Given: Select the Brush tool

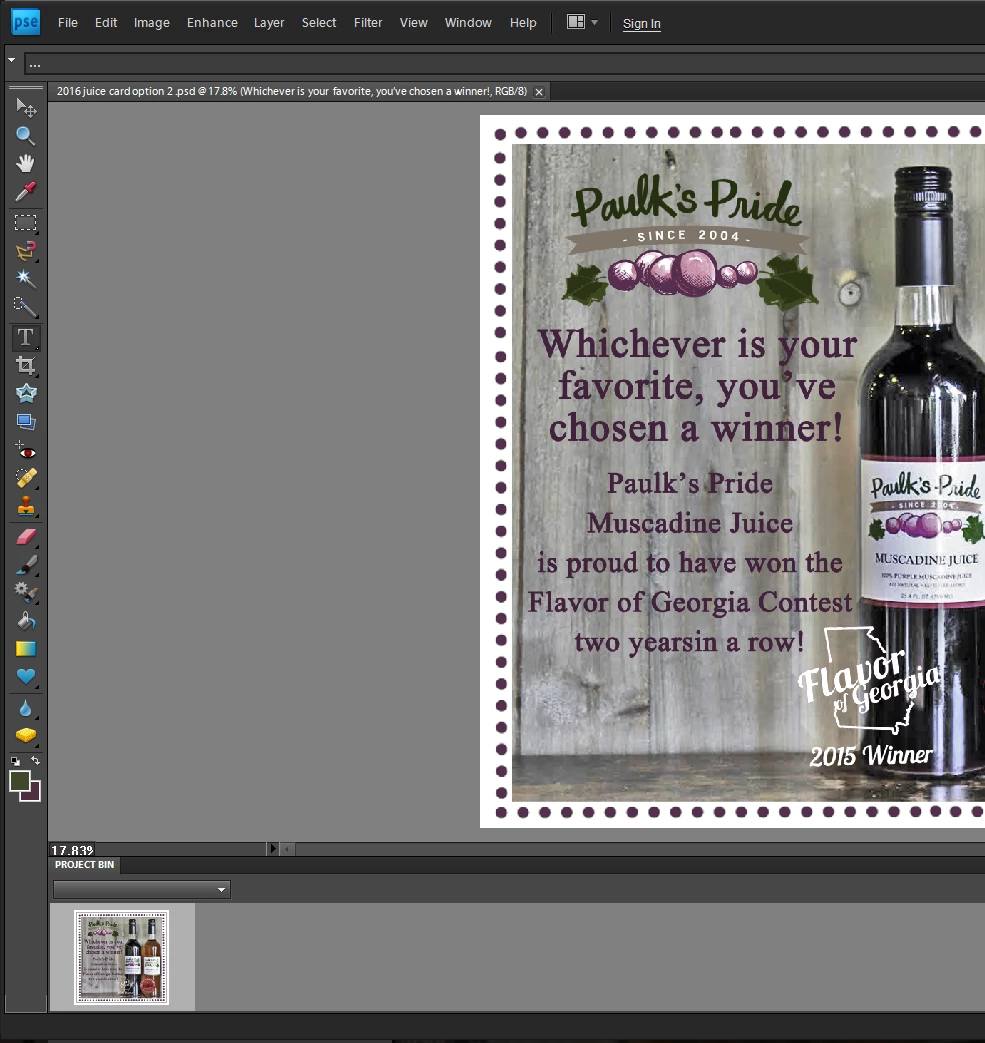Looking at the screenshot, I should (x=25, y=565).
